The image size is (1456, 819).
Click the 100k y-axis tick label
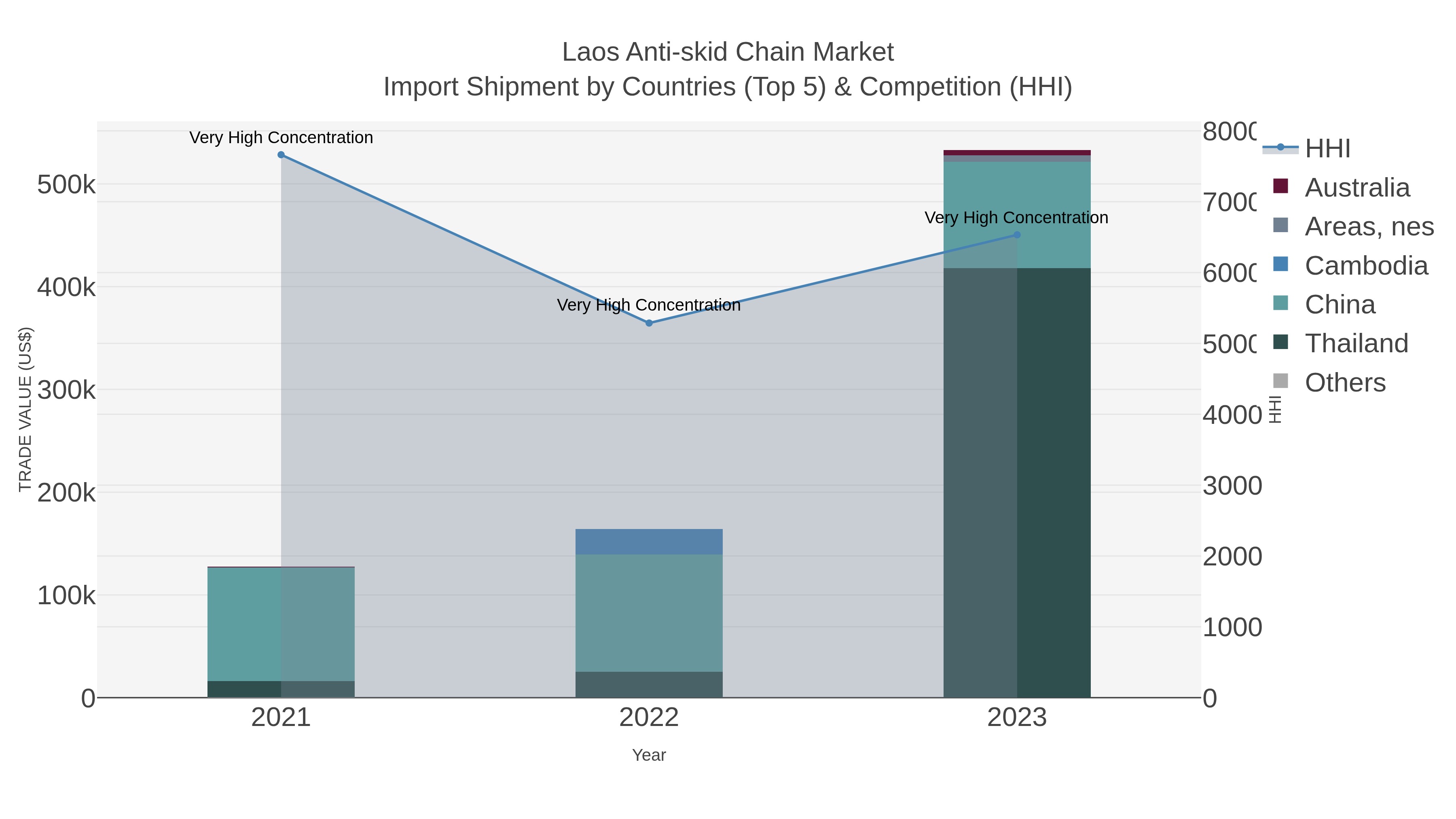[66, 596]
